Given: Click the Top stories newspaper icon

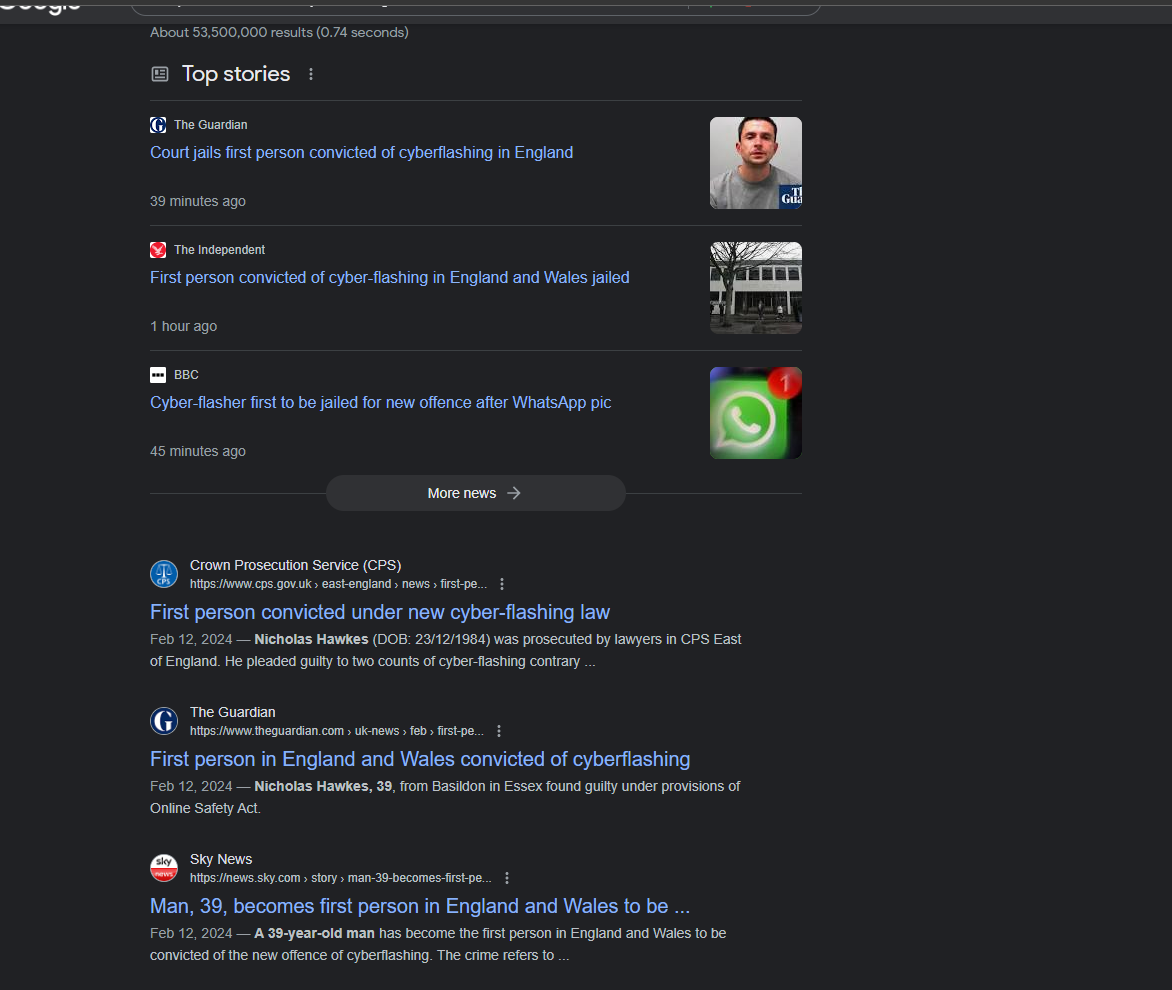Looking at the screenshot, I should (160, 74).
